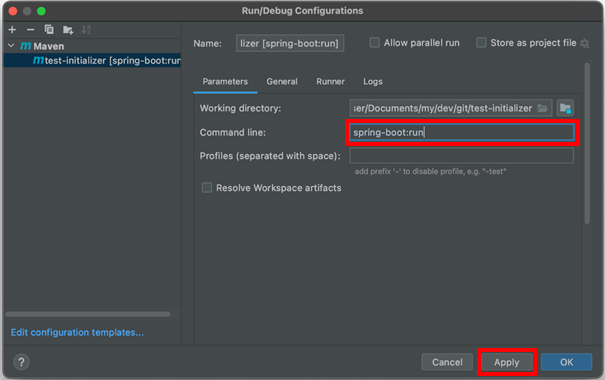Open the Logs tab
The height and width of the screenshot is (380, 605).
[373, 81]
